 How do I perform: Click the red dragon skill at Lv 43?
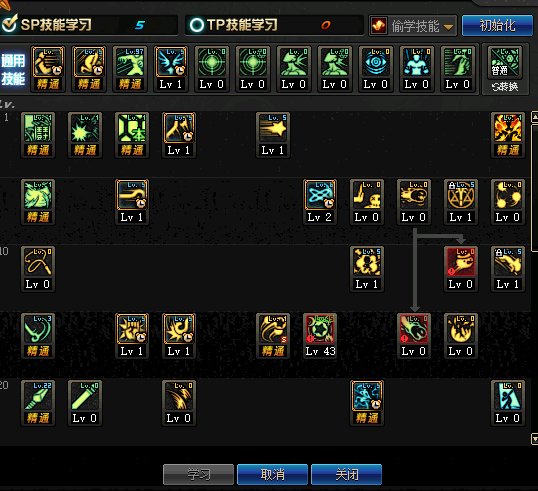point(320,329)
